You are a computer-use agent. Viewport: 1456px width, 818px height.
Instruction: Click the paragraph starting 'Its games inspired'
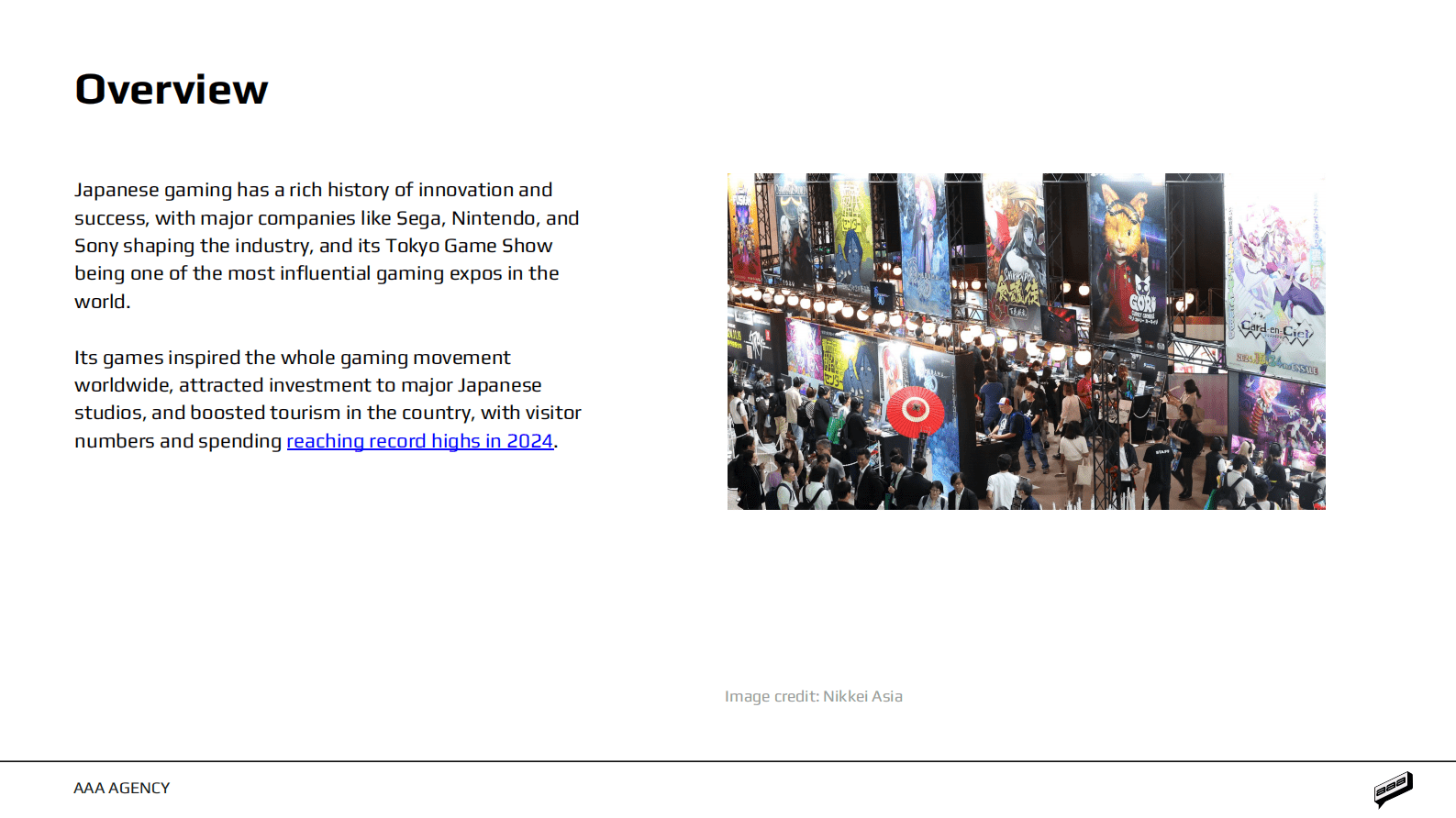pyautogui.click(x=328, y=399)
